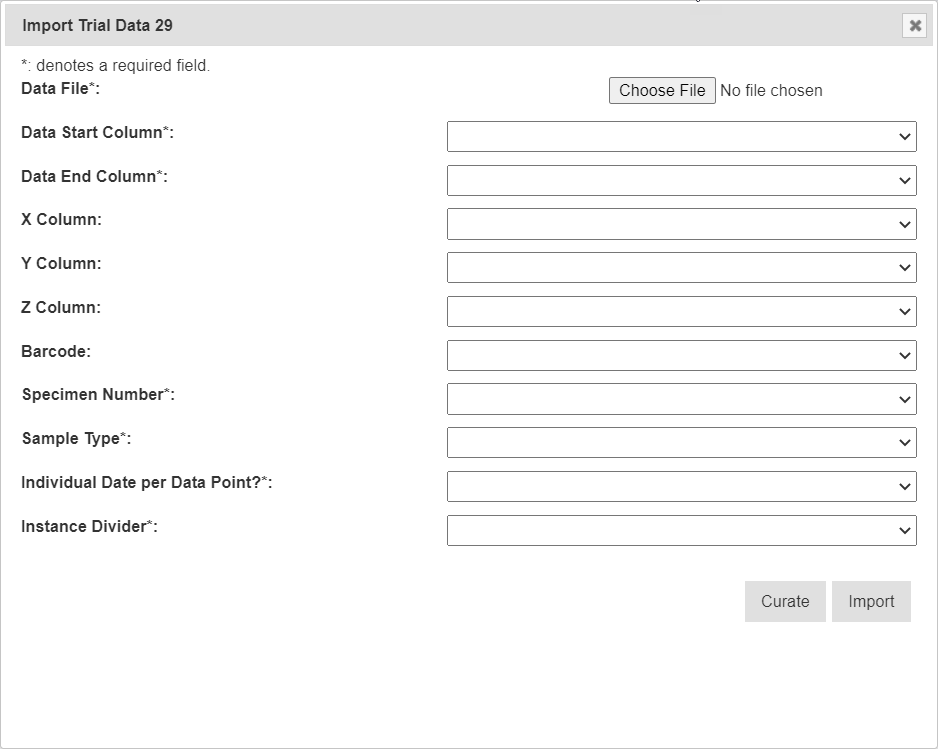Close the Import Trial Data dialog

tap(914, 26)
